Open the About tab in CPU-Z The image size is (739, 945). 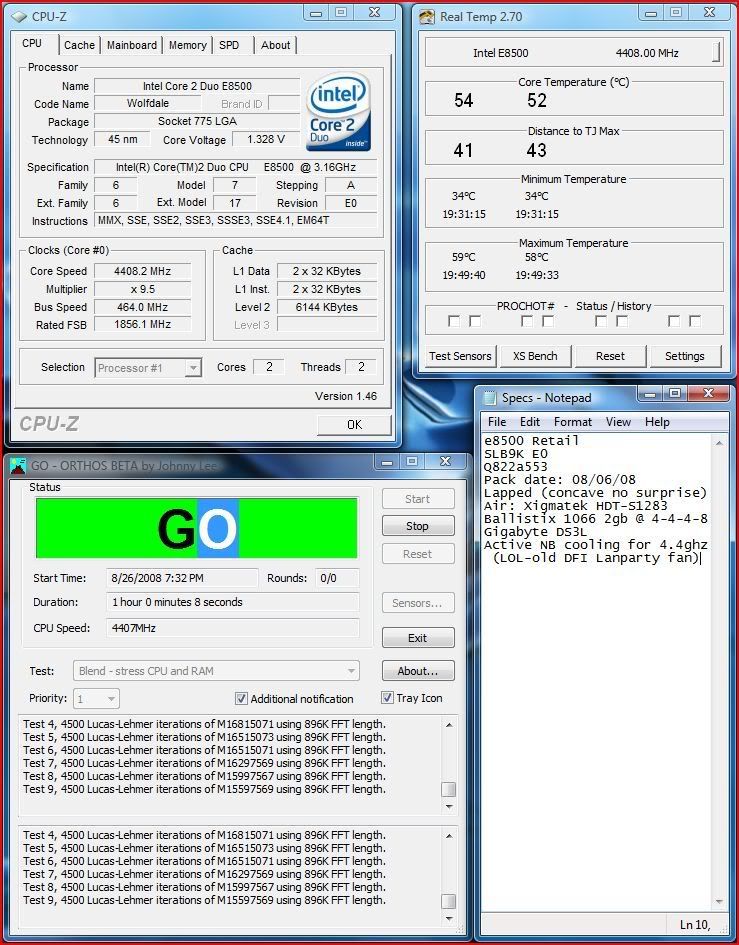(275, 45)
